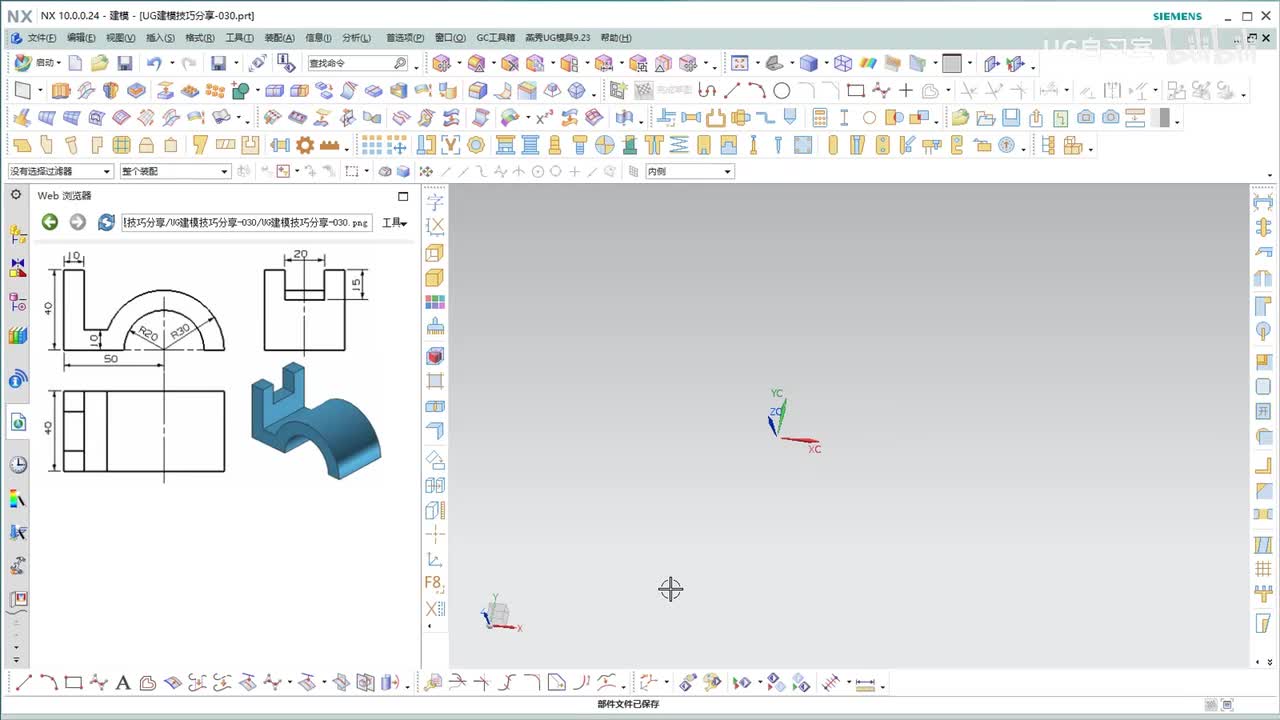This screenshot has width=1280, height=720.
Task: Open the 整个装配 scope dropdown
Action: coord(175,171)
